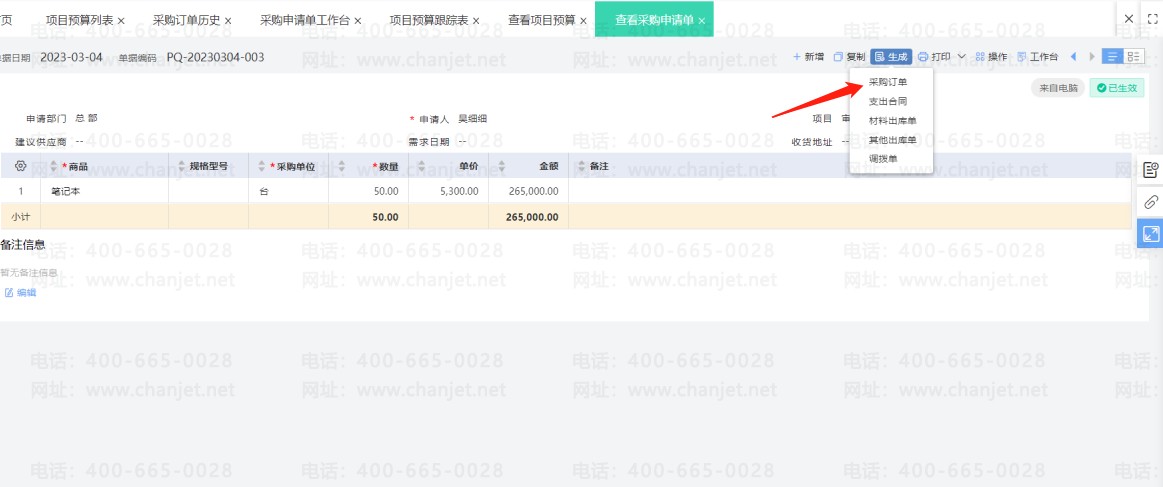Click the 备注信息 section heading
This screenshot has width=1163, height=487.
pyautogui.click(x=23, y=245)
